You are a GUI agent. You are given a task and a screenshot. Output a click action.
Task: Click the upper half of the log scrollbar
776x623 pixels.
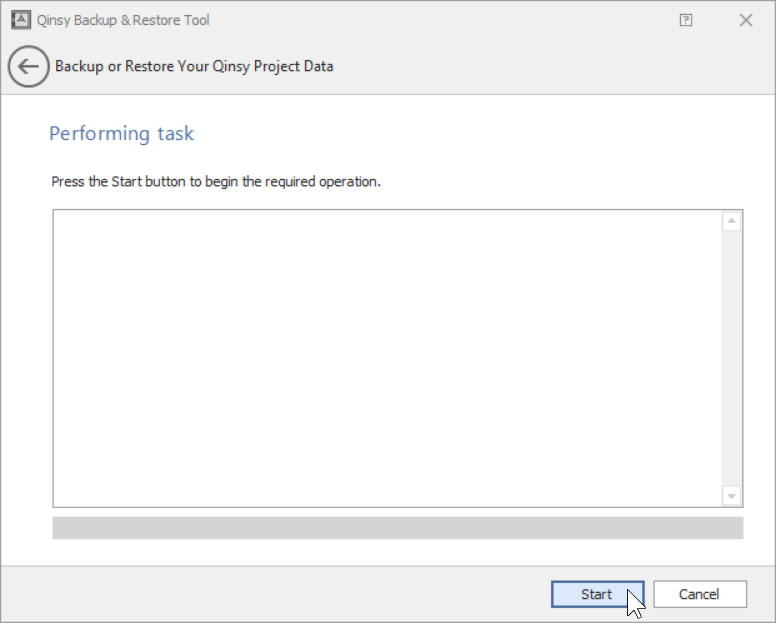[x=731, y=290]
